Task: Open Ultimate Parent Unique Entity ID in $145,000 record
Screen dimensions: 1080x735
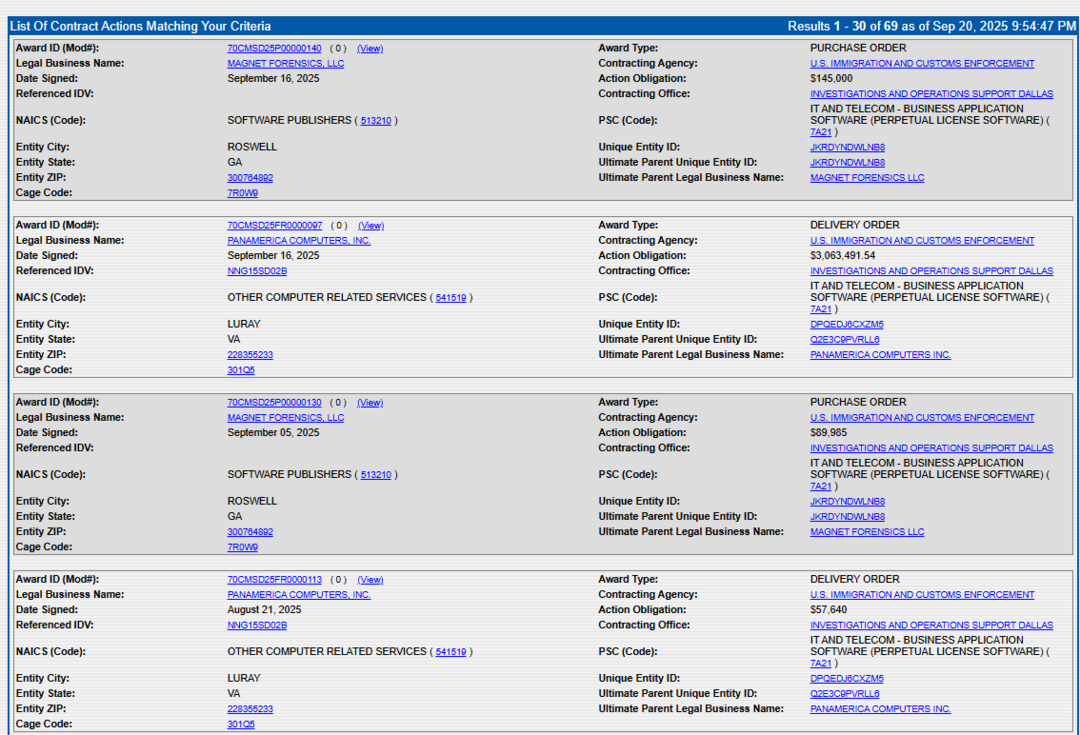Action: 847,163
